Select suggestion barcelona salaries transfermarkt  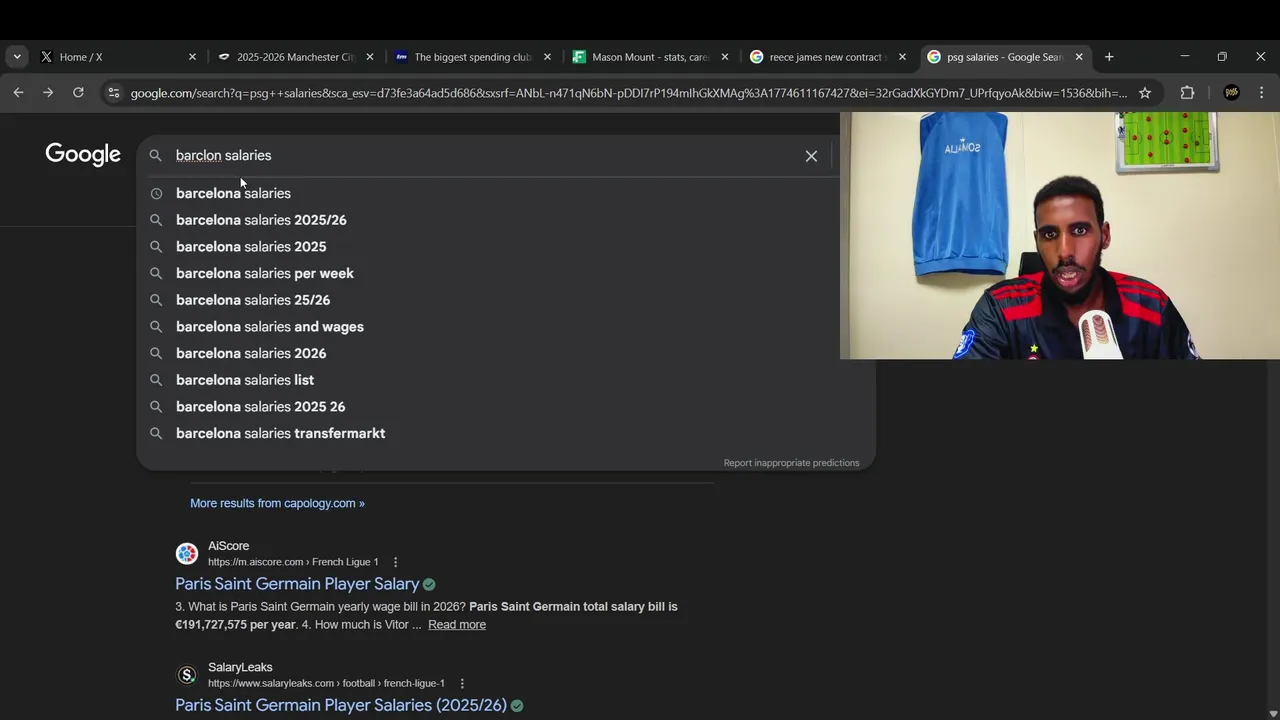pyautogui.click(x=505, y=433)
